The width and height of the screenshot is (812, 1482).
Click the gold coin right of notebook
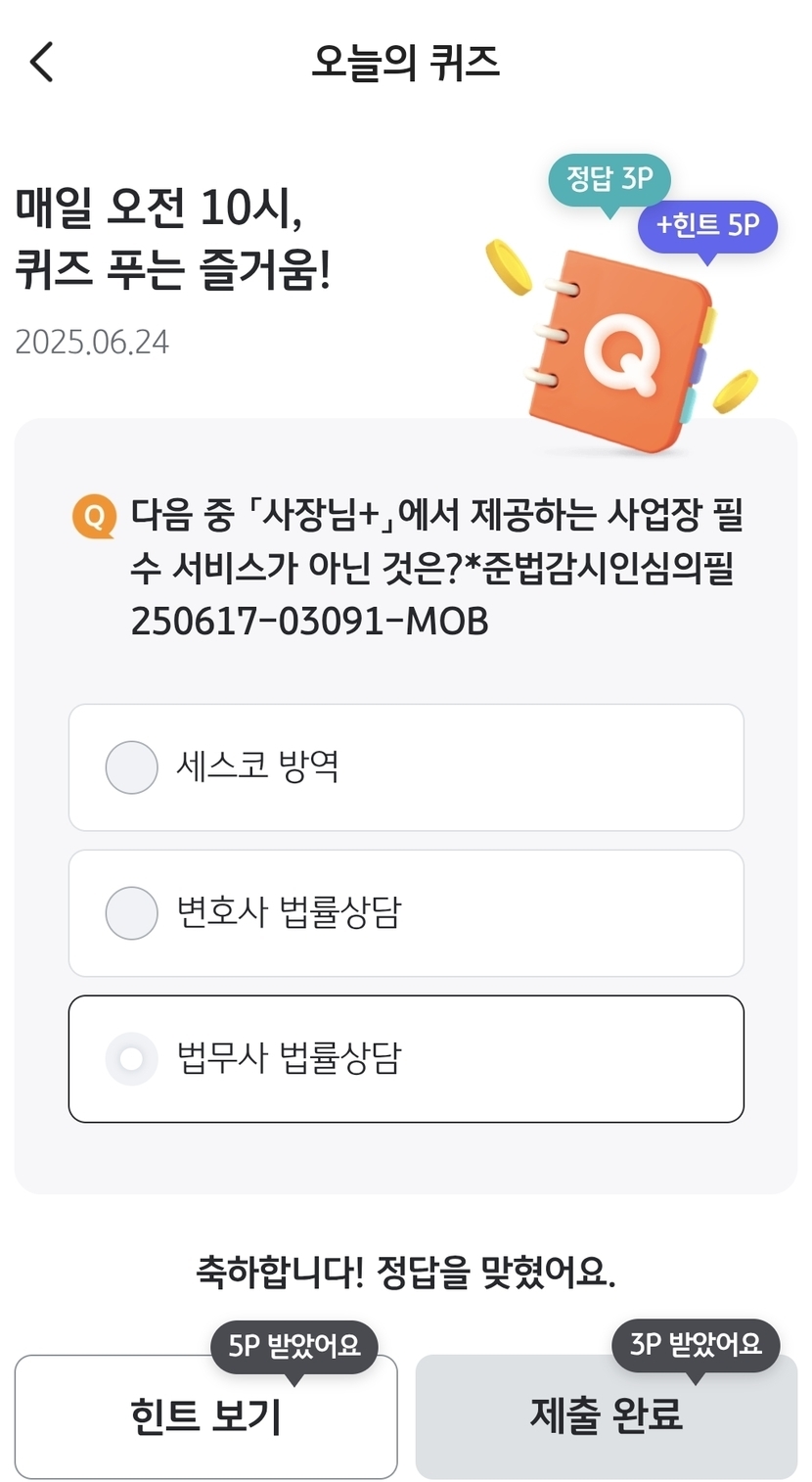pos(734,391)
